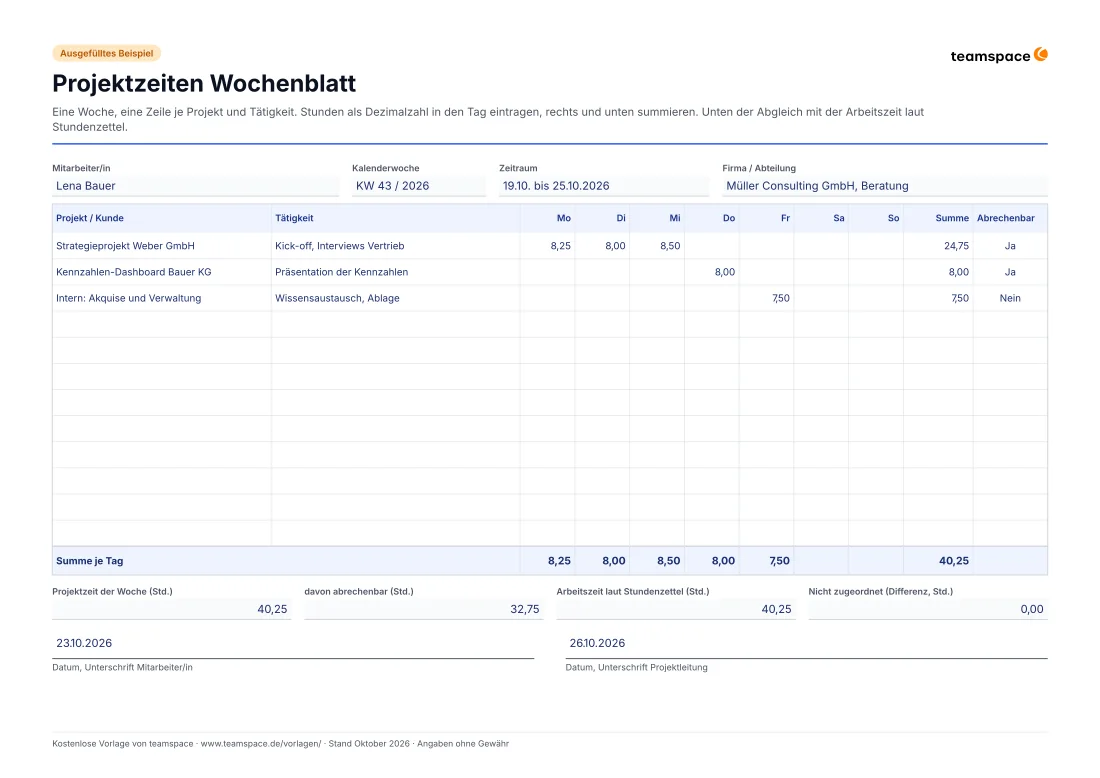Click 'Ja' in Kennzahlen-Dashboard row
The height and width of the screenshot is (778, 1100).
[x=1010, y=271]
